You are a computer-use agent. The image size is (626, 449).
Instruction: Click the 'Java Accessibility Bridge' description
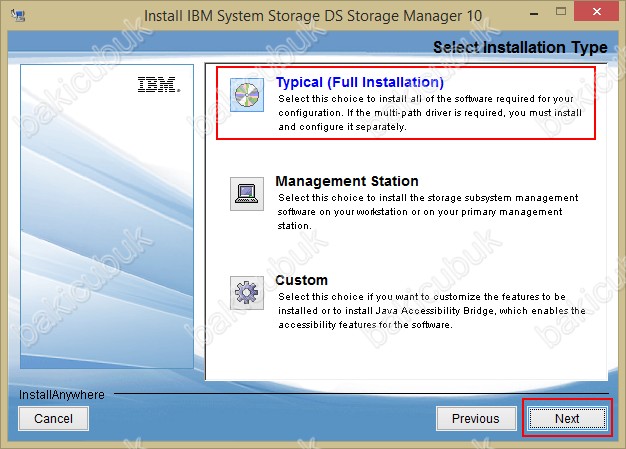(x=432, y=311)
